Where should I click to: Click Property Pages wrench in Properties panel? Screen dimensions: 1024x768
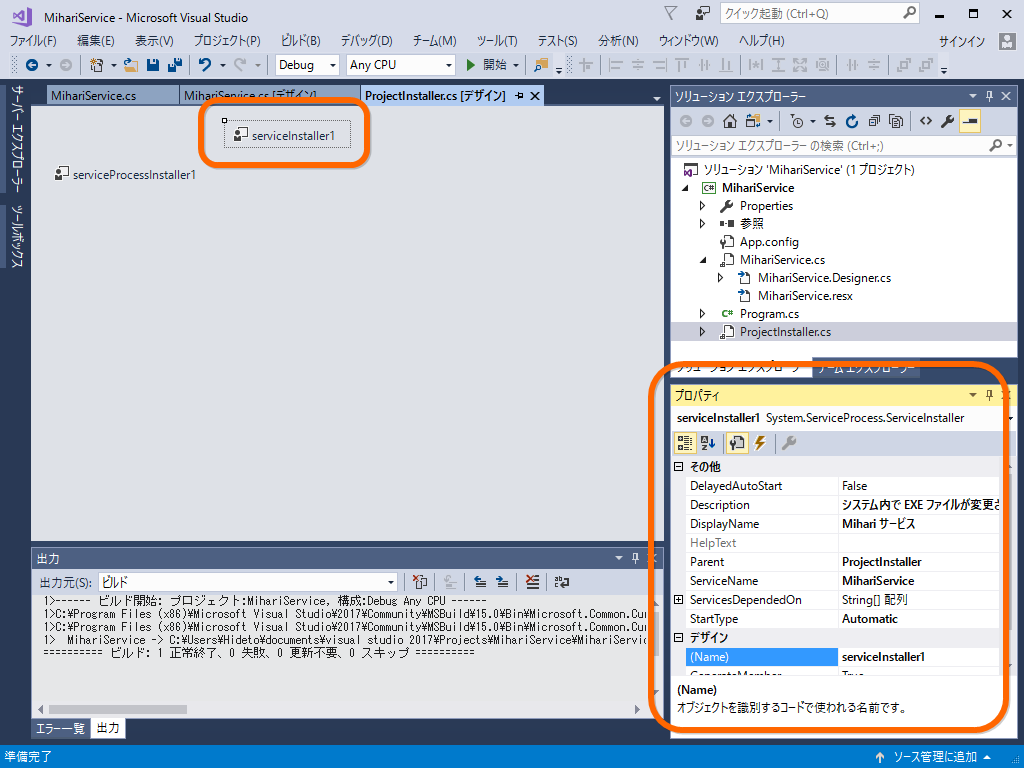coord(789,443)
